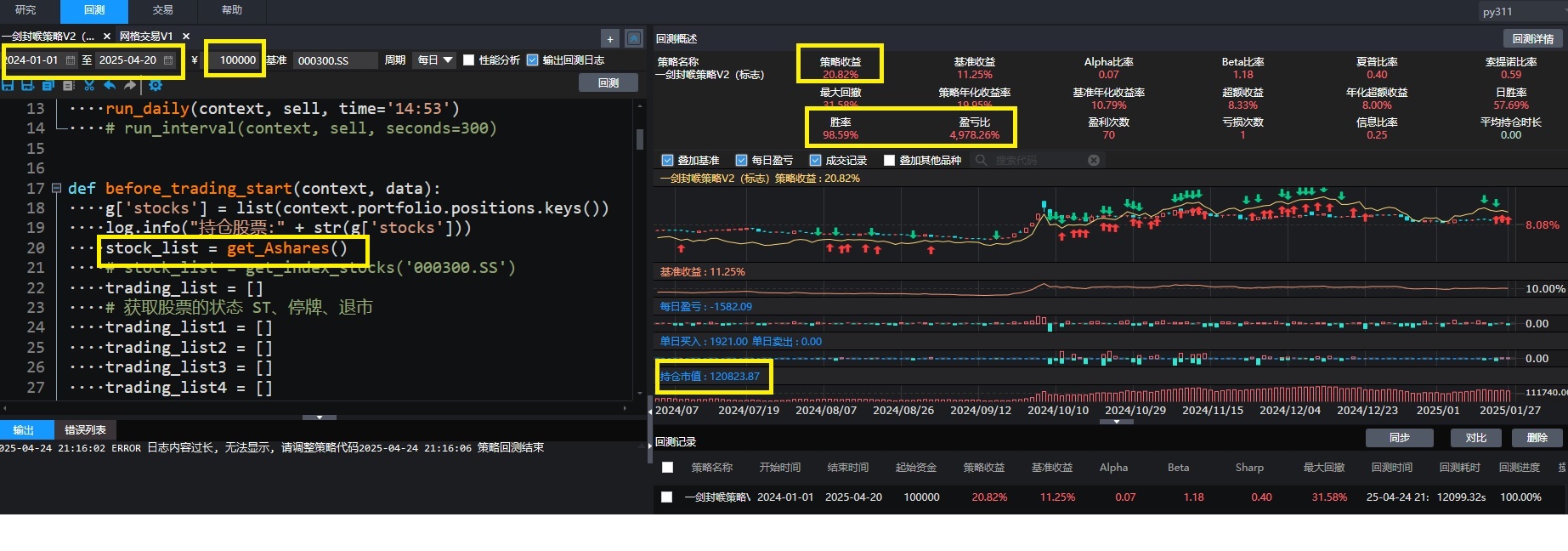Open editor settings gear icon
Viewport: 1568px width, 551px height.
point(156,85)
